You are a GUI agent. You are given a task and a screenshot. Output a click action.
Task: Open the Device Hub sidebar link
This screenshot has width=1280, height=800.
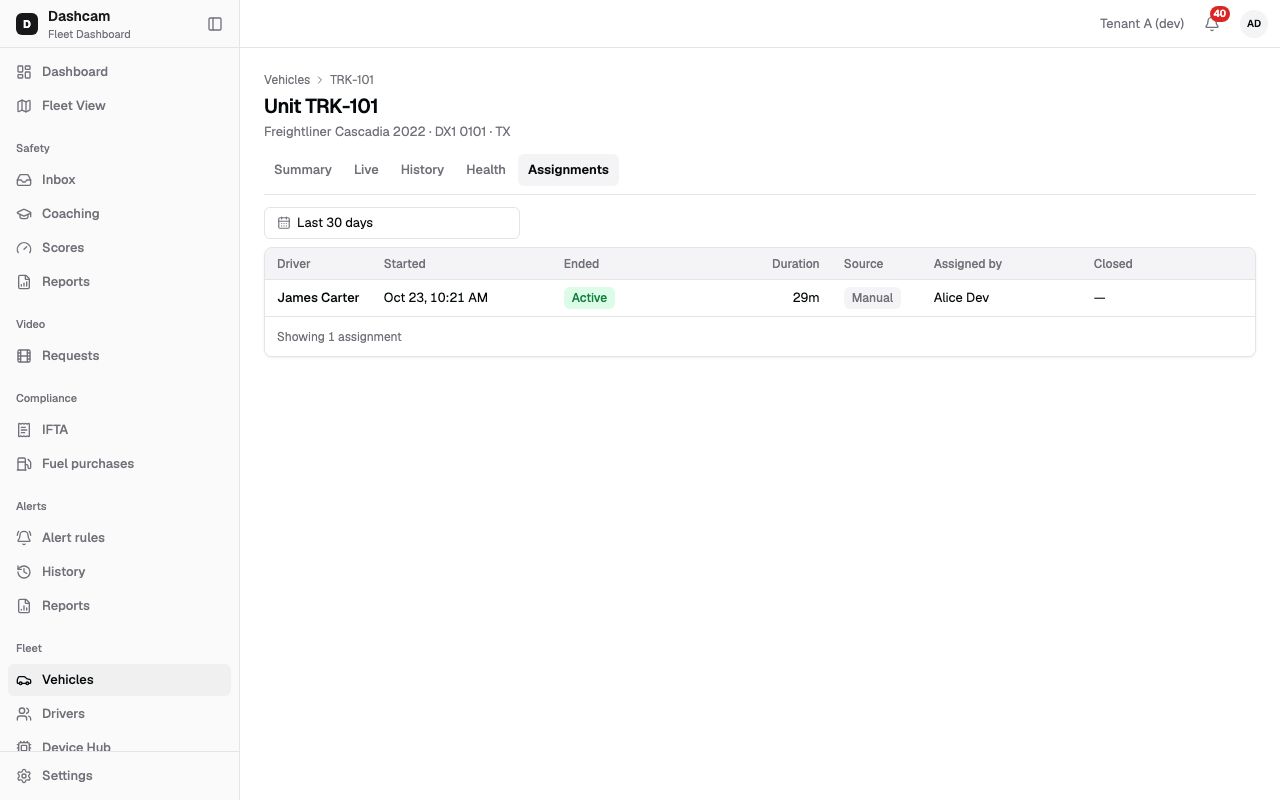(119, 746)
